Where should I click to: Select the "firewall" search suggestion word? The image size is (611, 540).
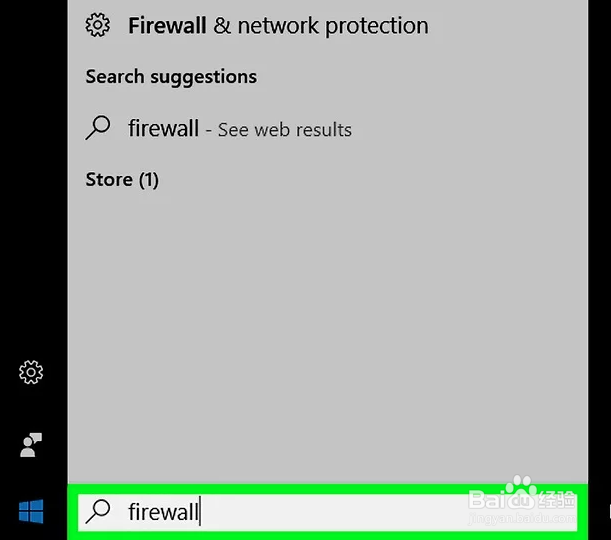[163, 129]
